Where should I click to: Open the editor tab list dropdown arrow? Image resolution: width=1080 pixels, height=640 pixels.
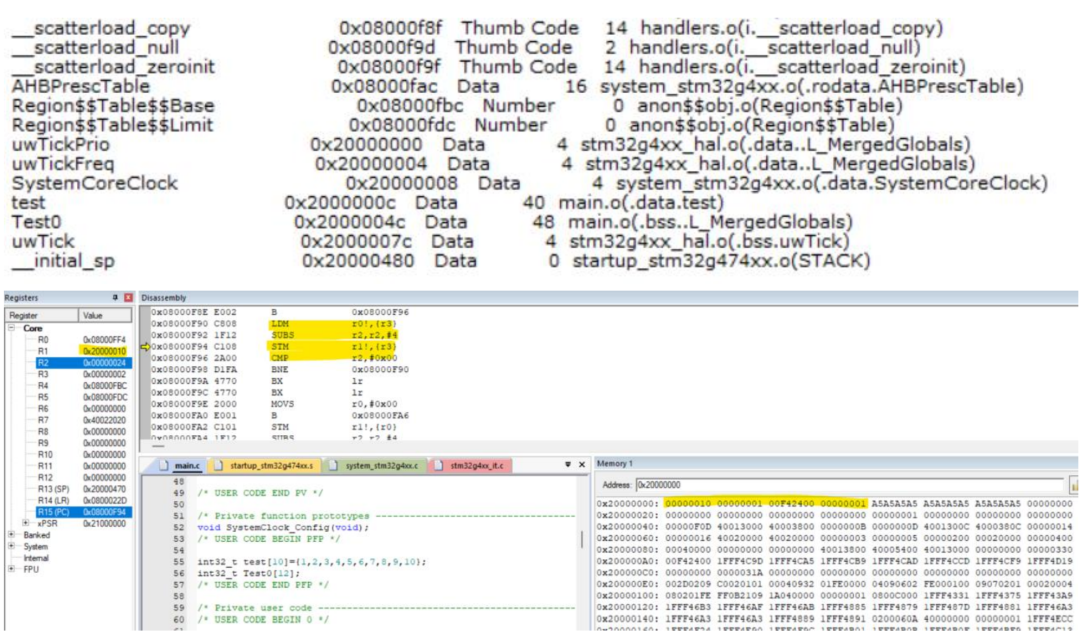click(568, 465)
